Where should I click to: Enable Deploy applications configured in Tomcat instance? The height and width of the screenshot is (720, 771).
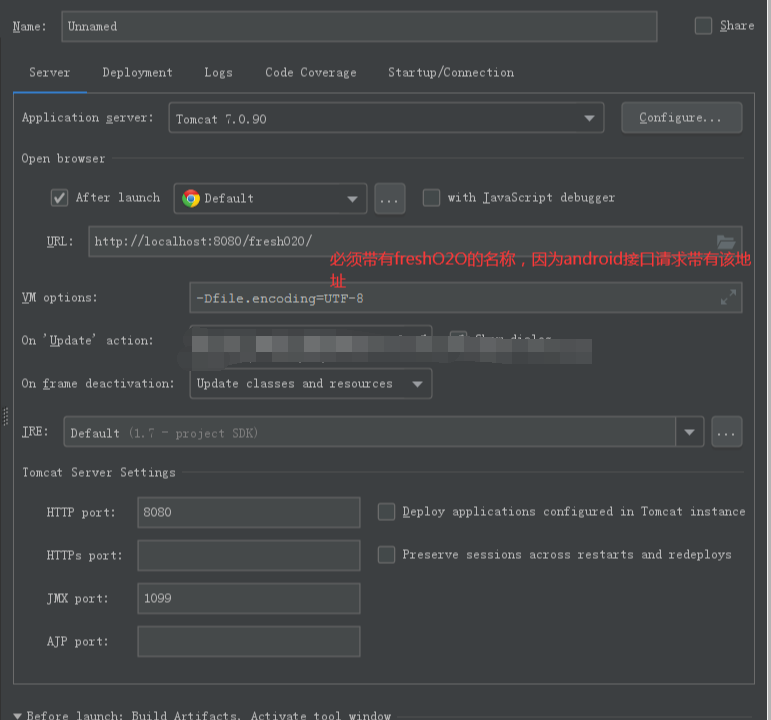[x=386, y=511]
